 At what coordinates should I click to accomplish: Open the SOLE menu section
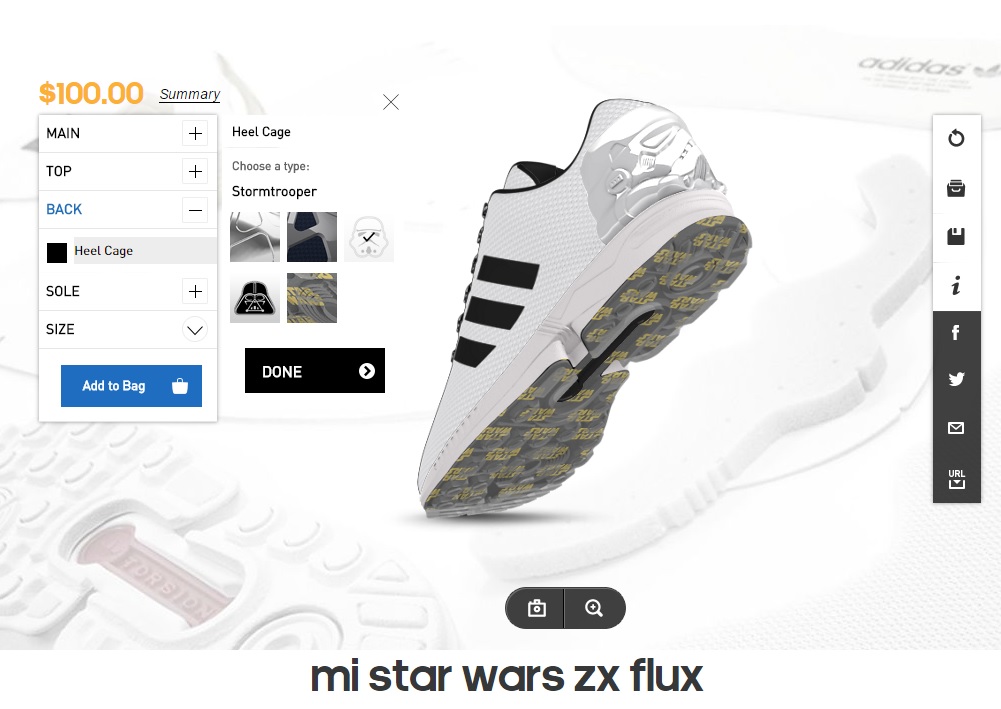click(128, 291)
